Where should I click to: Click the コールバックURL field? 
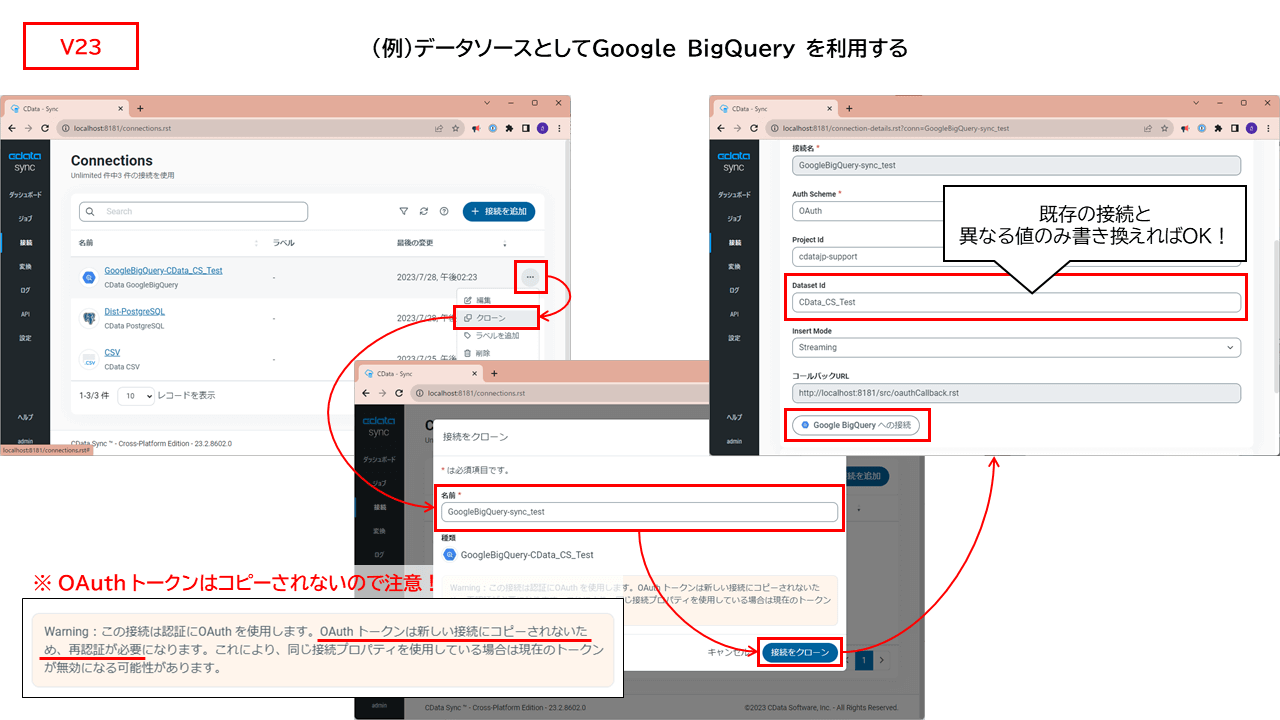click(x=1016, y=393)
